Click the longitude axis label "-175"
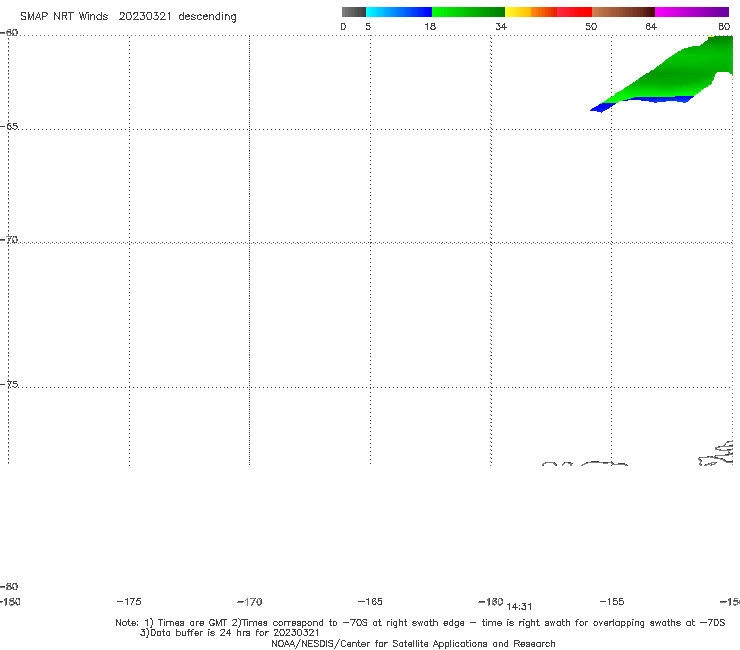The width and height of the screenshot is (740, 650). point(129,601)
